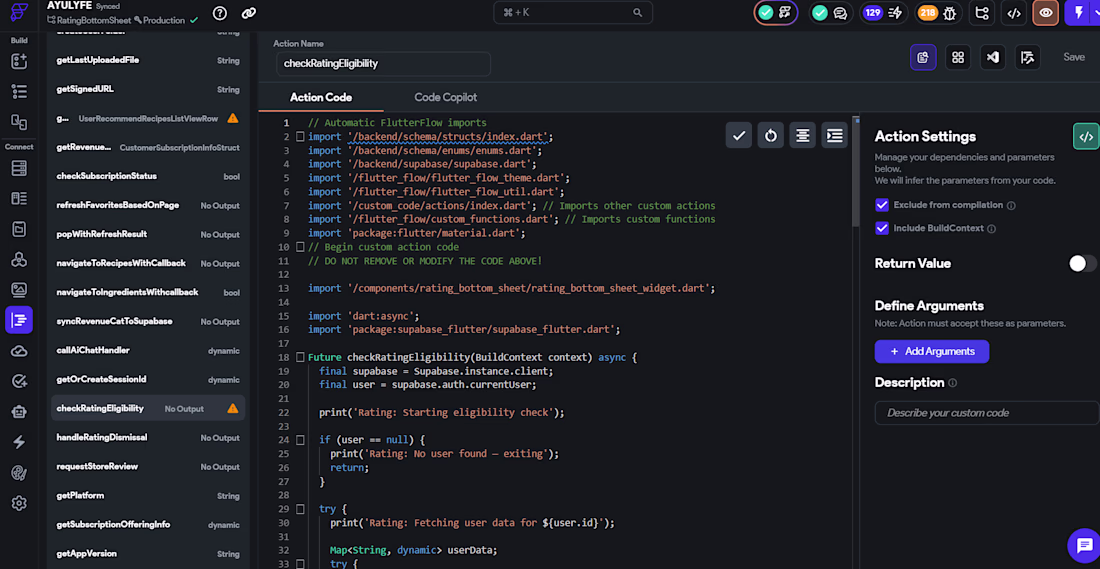Switch to the Code Copilot tab
Screen dimensions: 1100x569
pyautogui.click(x=445, y=97)
